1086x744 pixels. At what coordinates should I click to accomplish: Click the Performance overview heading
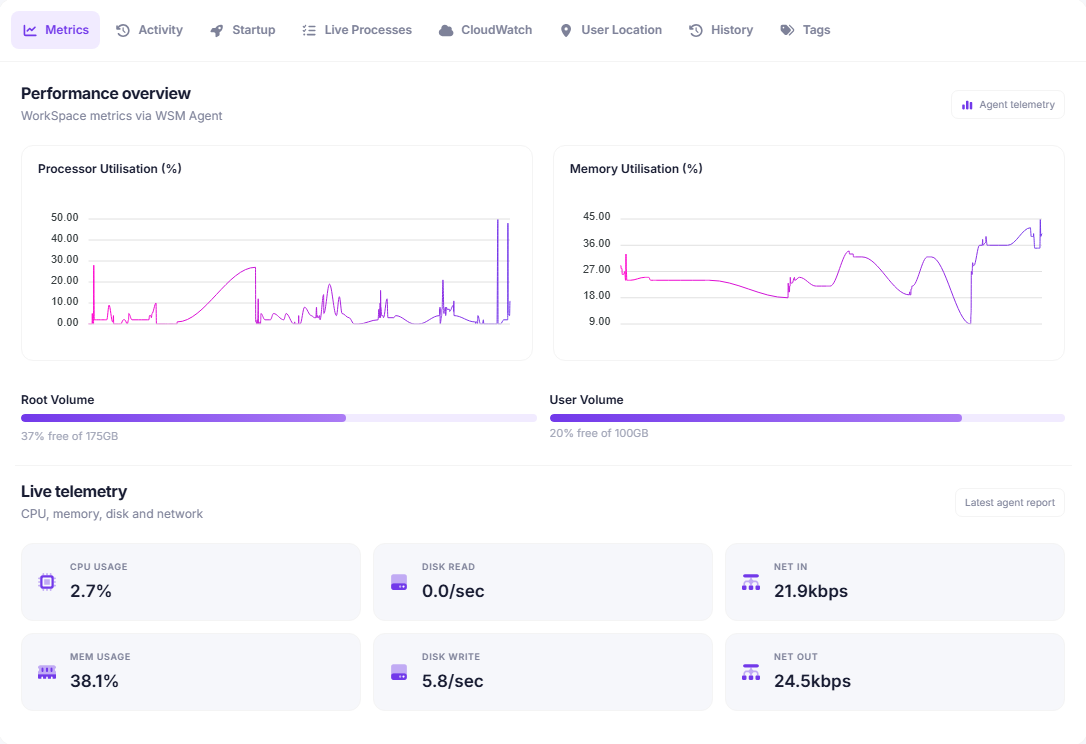[106, 94]
